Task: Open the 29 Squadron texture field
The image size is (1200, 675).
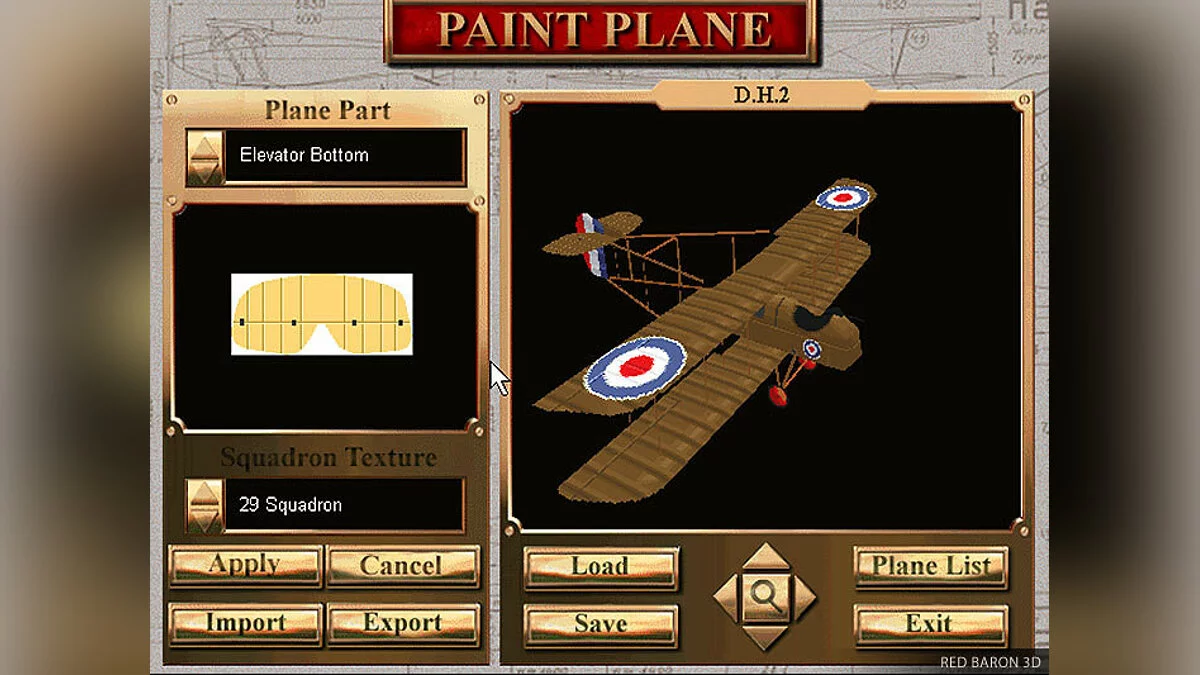Action: tap(344, 505)
